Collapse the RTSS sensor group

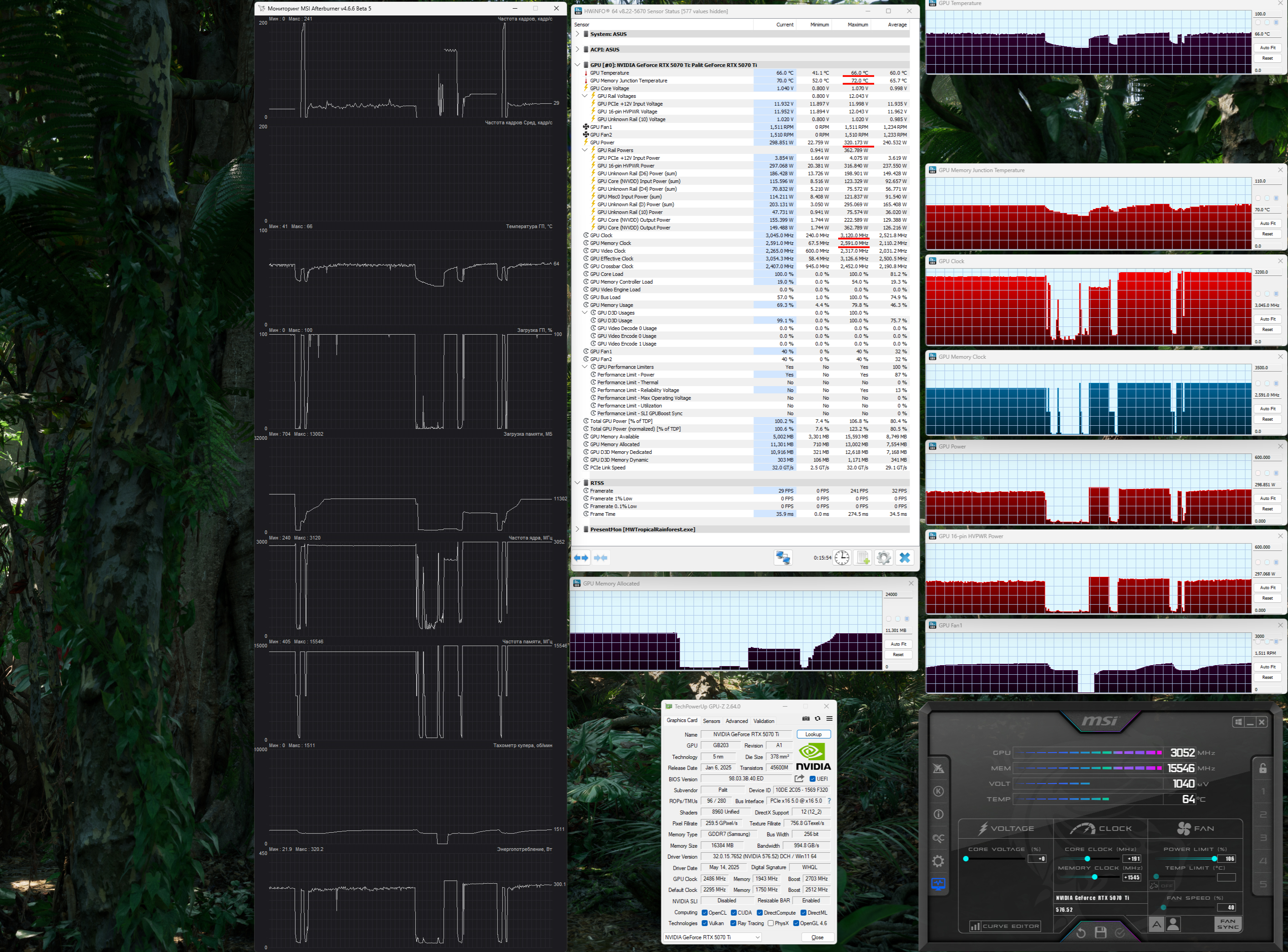point(577,483)
